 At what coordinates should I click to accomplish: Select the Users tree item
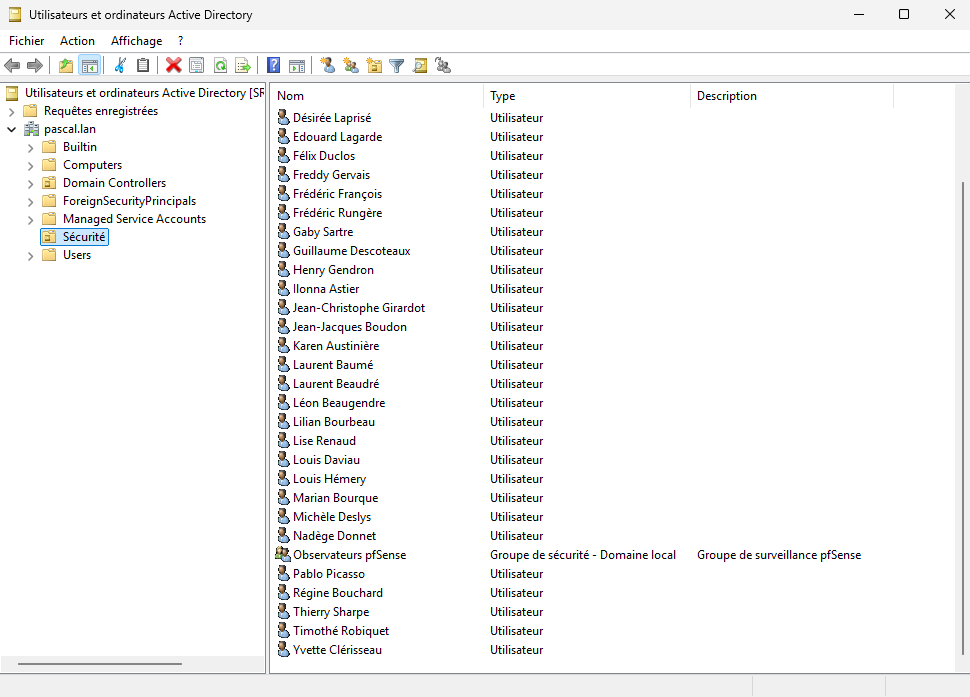77,255
